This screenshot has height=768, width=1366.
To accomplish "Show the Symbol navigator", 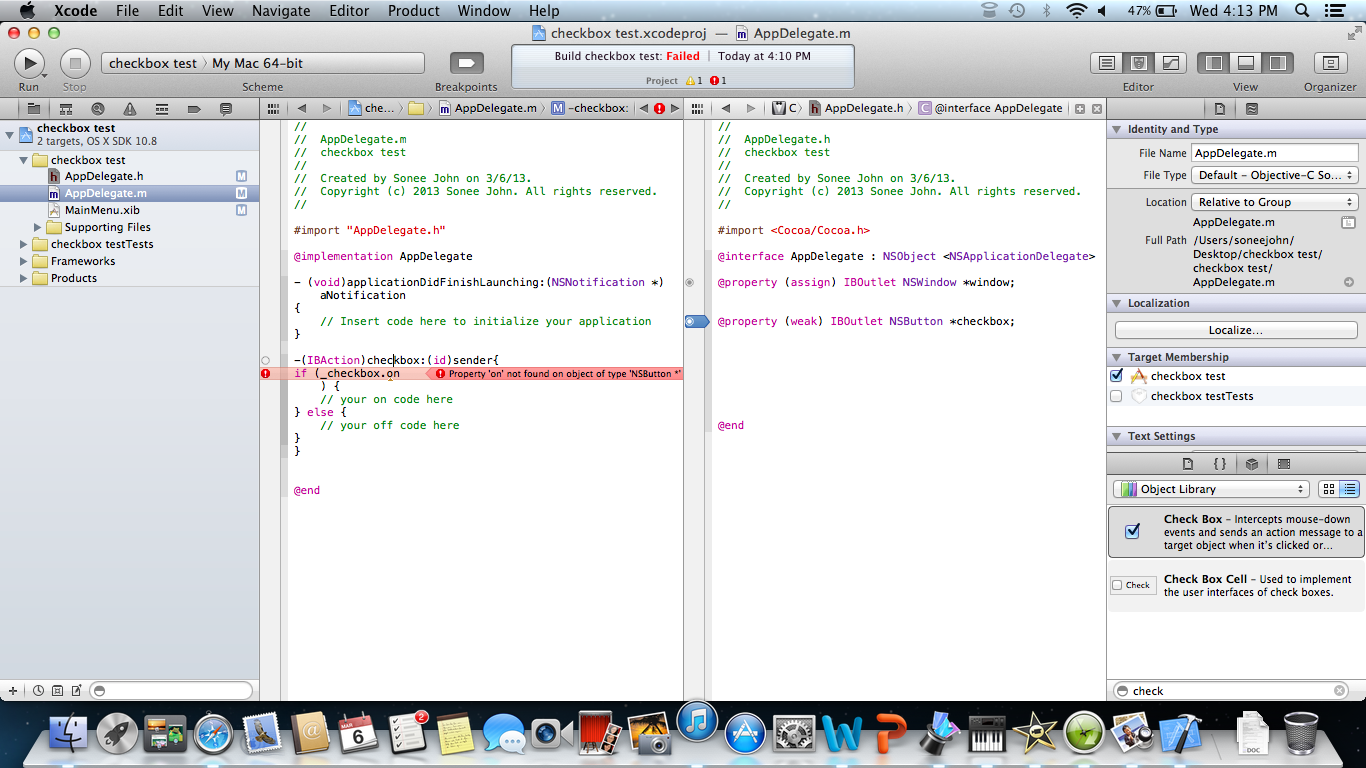I will (66, 108).
